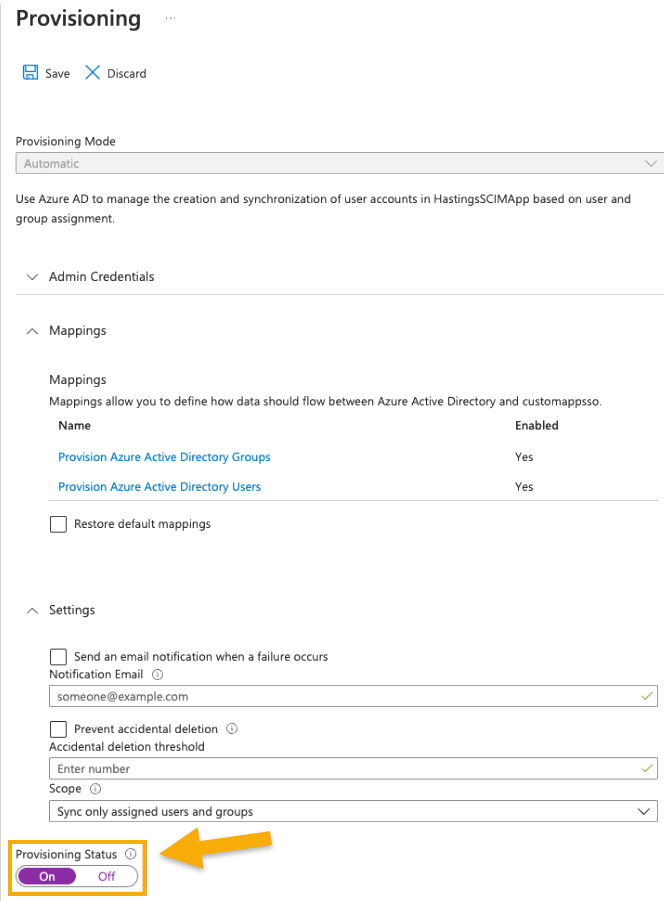This screenshot has width=664, height=901.
Task: Open the Scope dropdown
Action: 352,811
